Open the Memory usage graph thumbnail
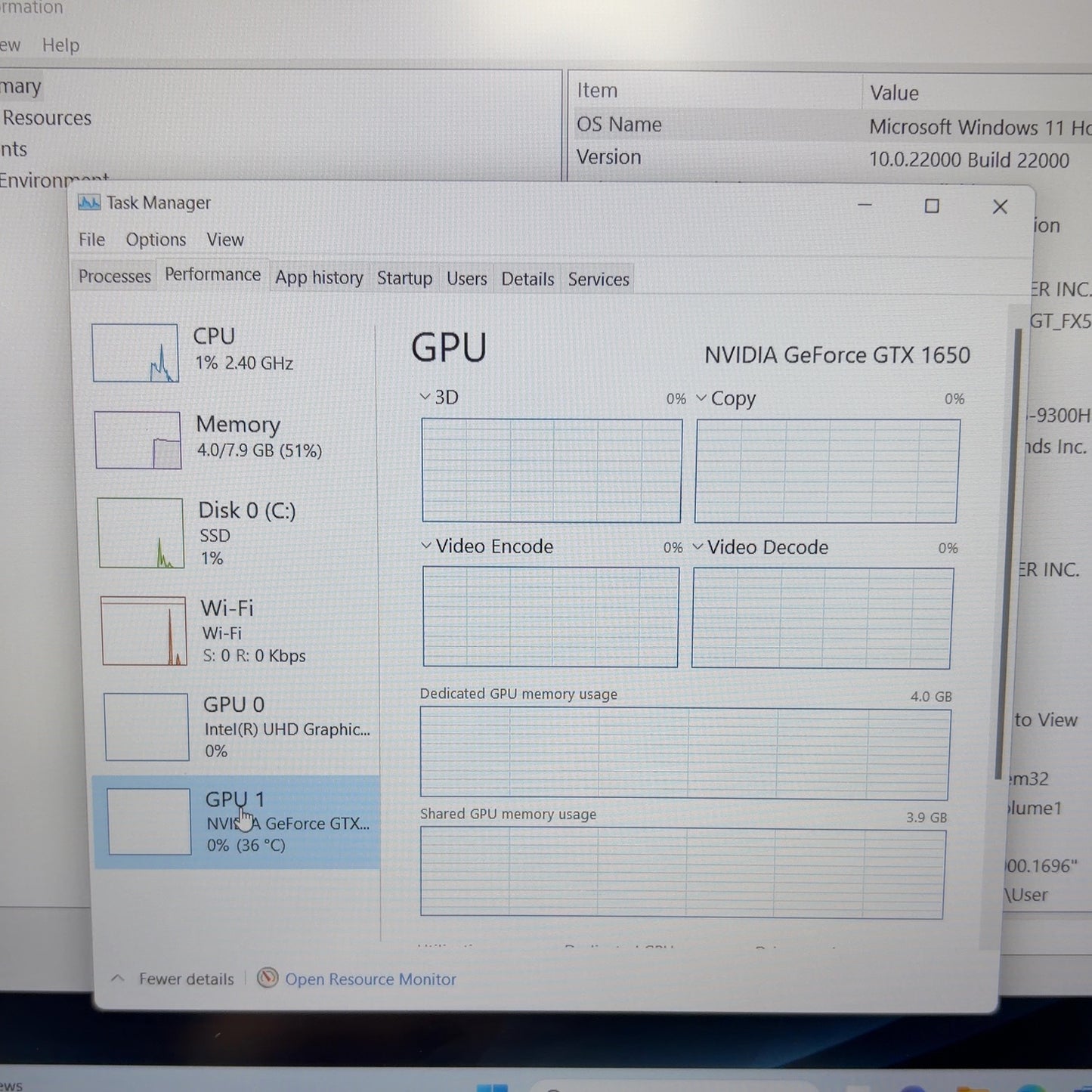Viewport: 1092px width, 1092px height. 138,440
